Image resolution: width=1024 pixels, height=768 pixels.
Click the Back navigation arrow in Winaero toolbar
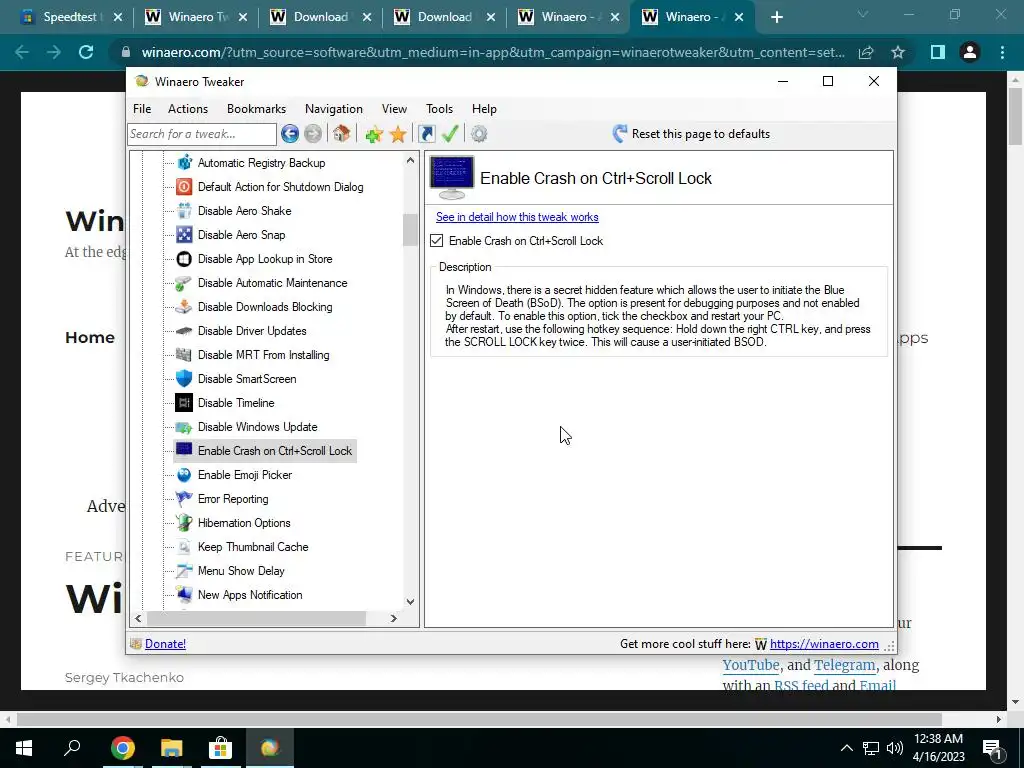(290, 134)
